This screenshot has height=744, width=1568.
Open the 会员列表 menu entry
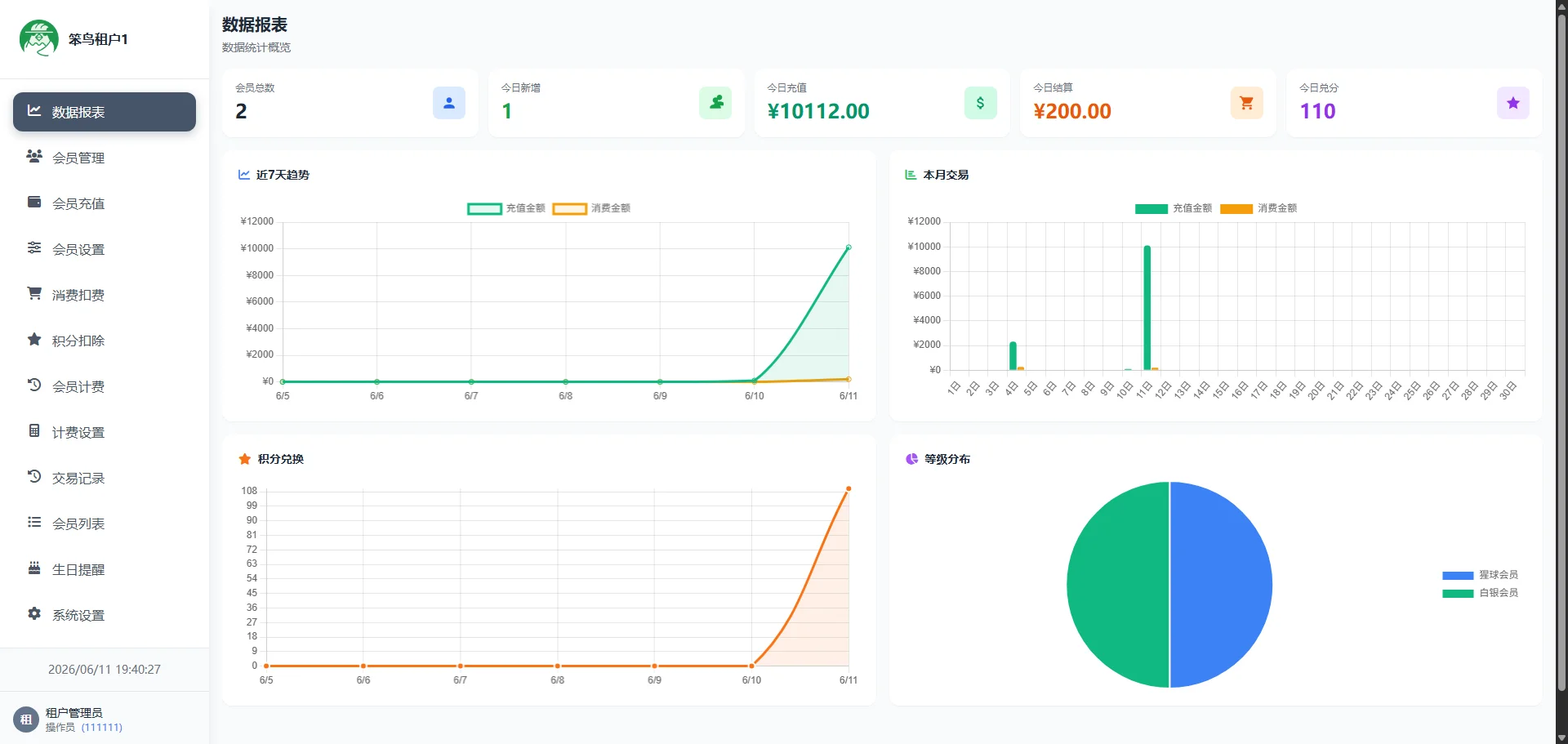tap(105, 523)
